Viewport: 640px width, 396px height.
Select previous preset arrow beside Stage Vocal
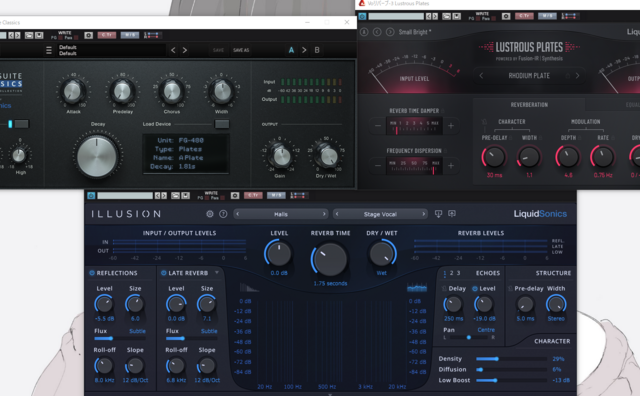[337, 214]
